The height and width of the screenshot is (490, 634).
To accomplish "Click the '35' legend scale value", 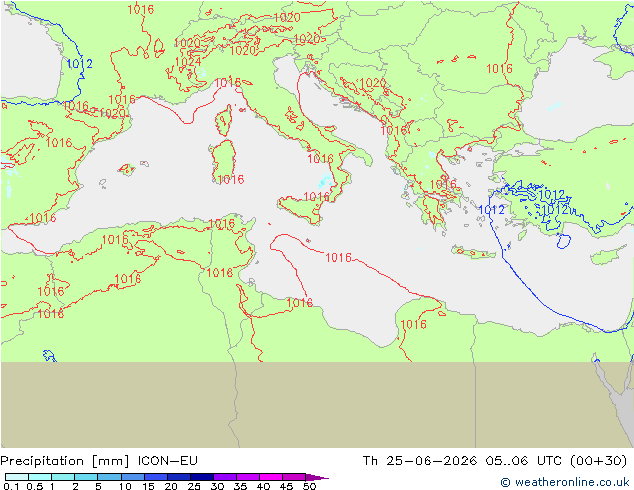I will 240,486.
